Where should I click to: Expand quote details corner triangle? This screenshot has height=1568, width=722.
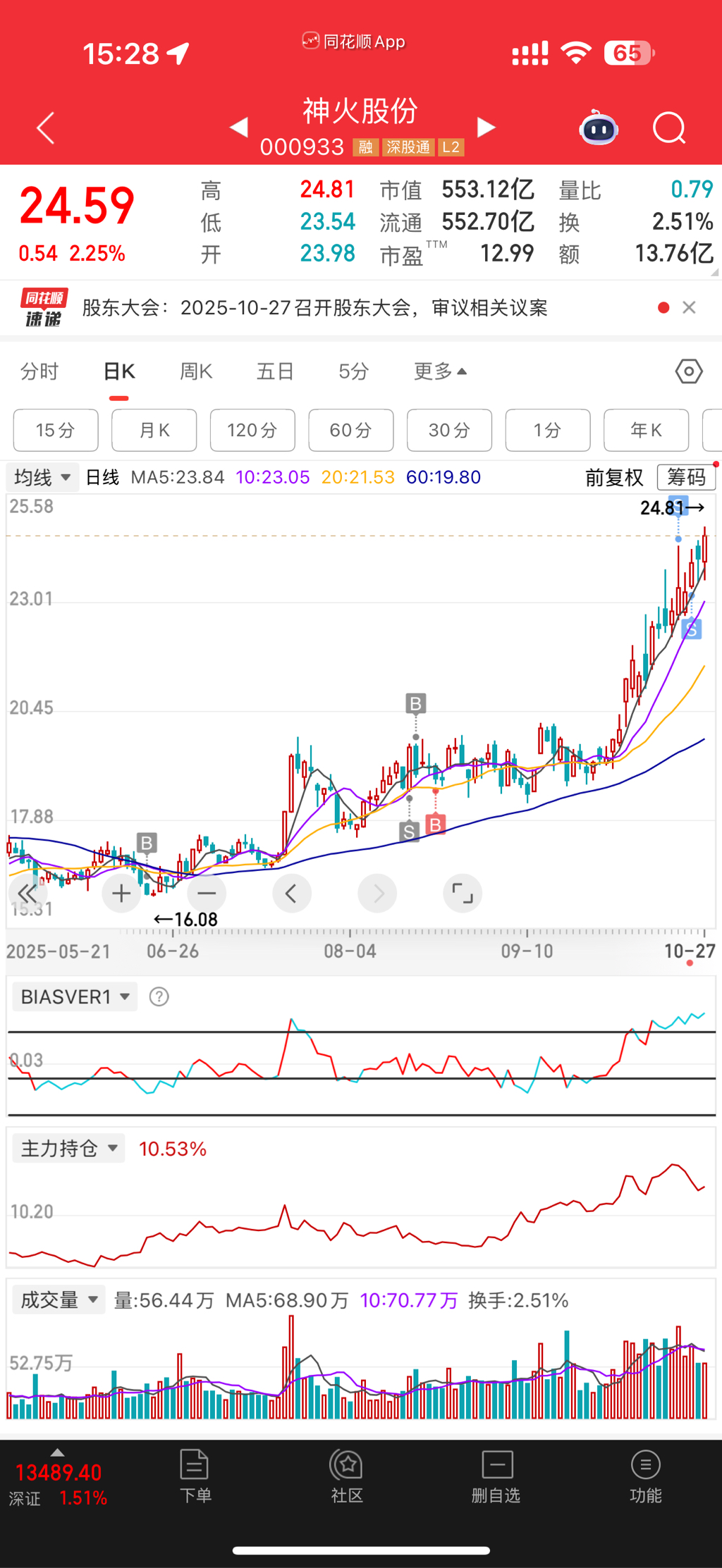(714, 272)
